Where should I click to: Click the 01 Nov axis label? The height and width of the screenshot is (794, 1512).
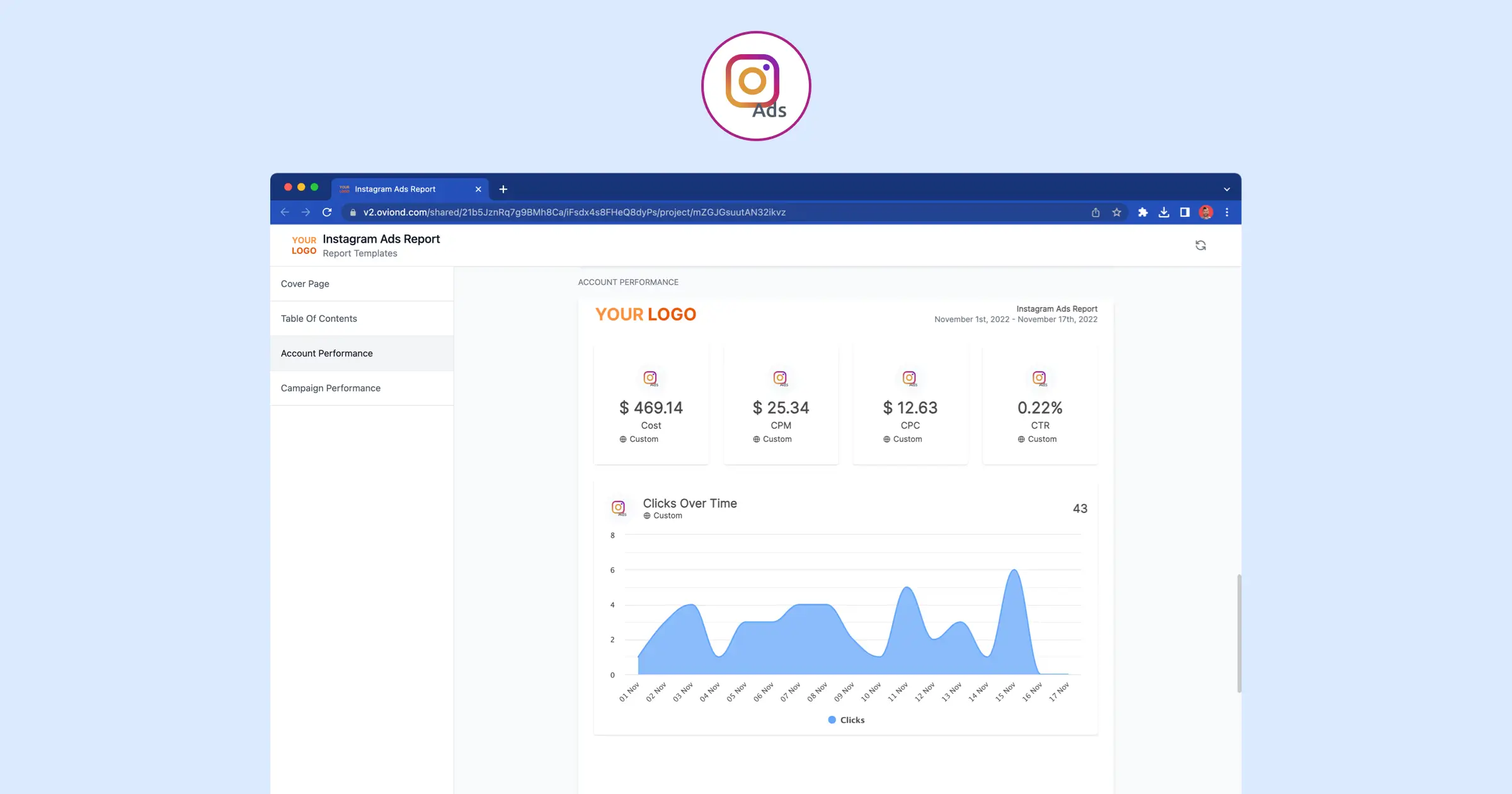tap(629, 692)
